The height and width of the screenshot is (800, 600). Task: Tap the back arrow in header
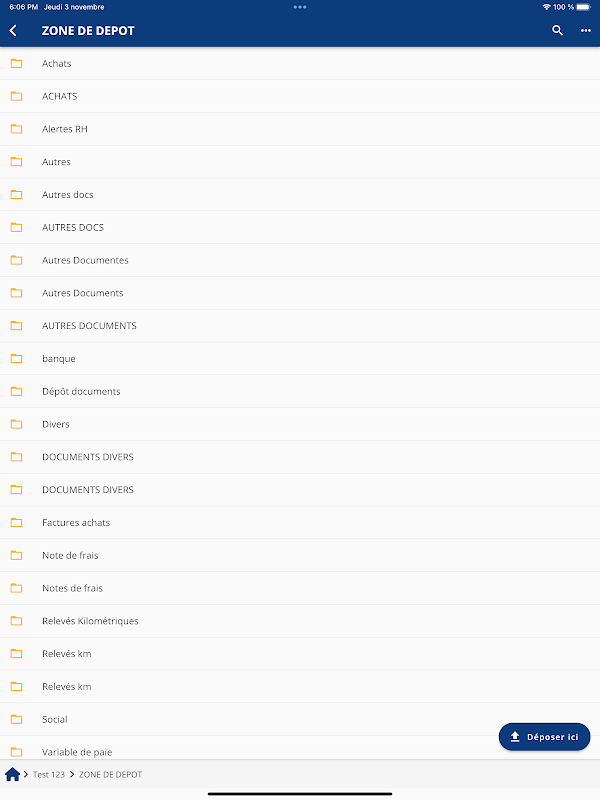(13, 31)
